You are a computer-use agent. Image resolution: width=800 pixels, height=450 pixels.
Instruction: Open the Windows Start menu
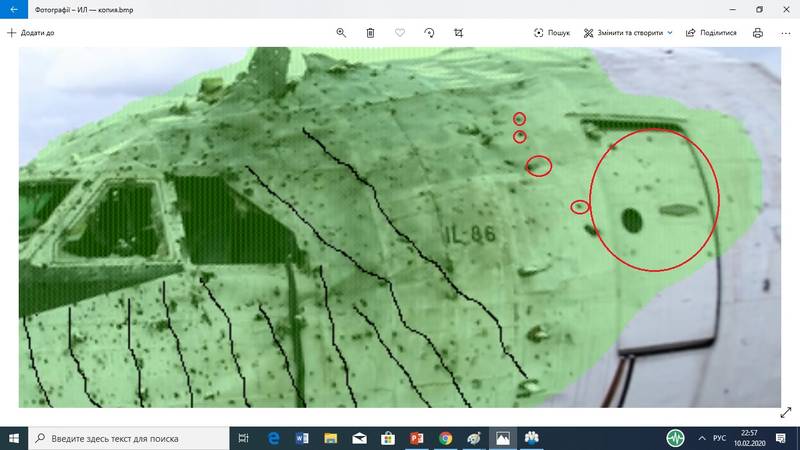click(14, 438)
